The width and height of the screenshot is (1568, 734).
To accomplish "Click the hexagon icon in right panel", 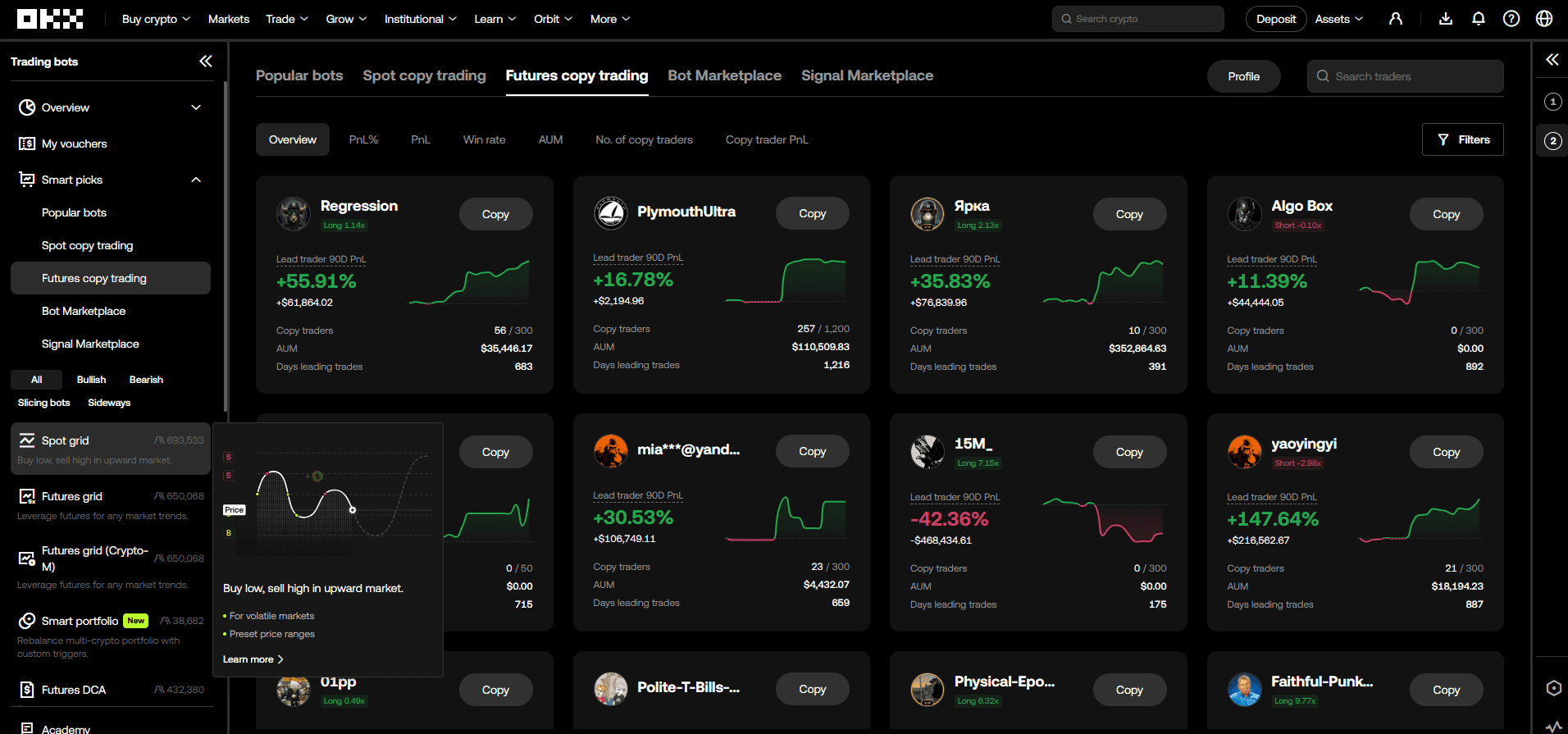I will pyautogui.click(x=1553, y=688).
